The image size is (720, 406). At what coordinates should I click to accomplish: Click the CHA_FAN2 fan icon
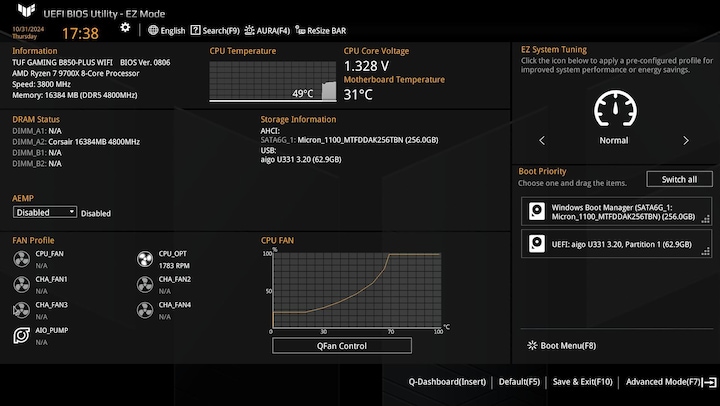click(145, 285)
